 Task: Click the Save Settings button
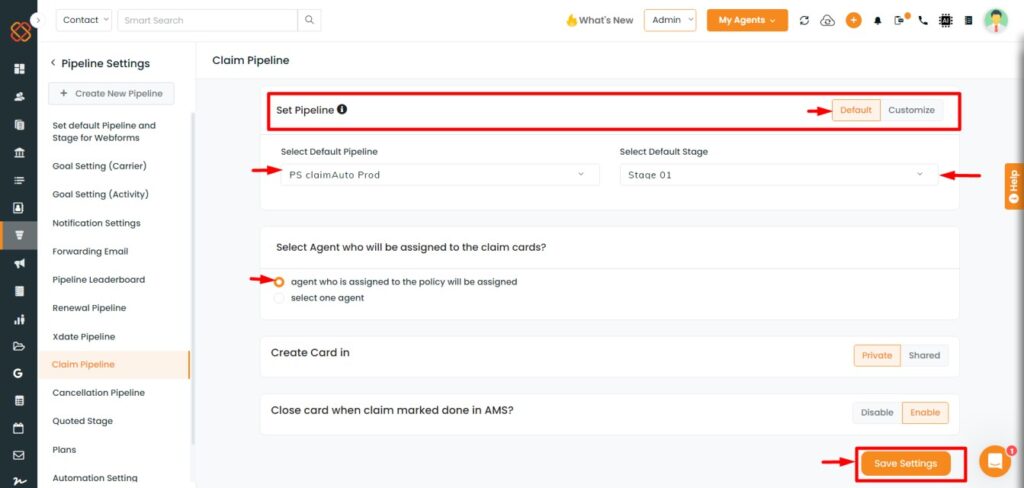pos(905,463)
